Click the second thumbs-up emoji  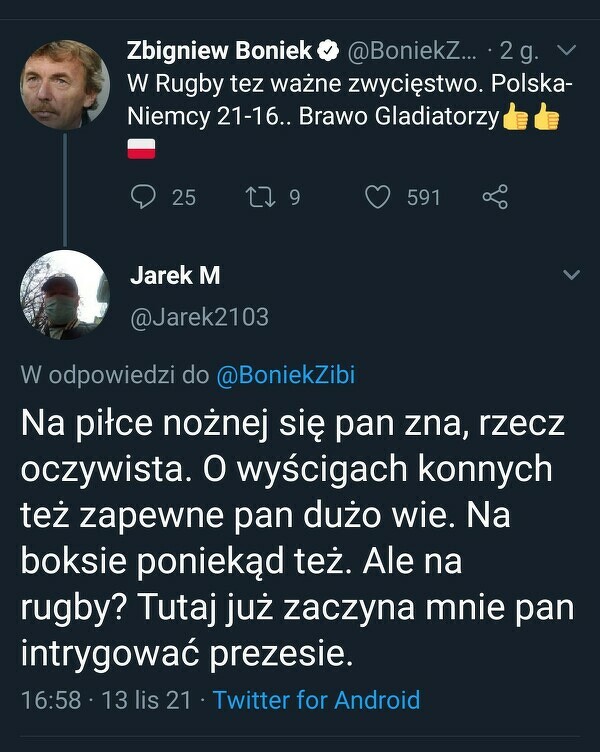(546, 116)
